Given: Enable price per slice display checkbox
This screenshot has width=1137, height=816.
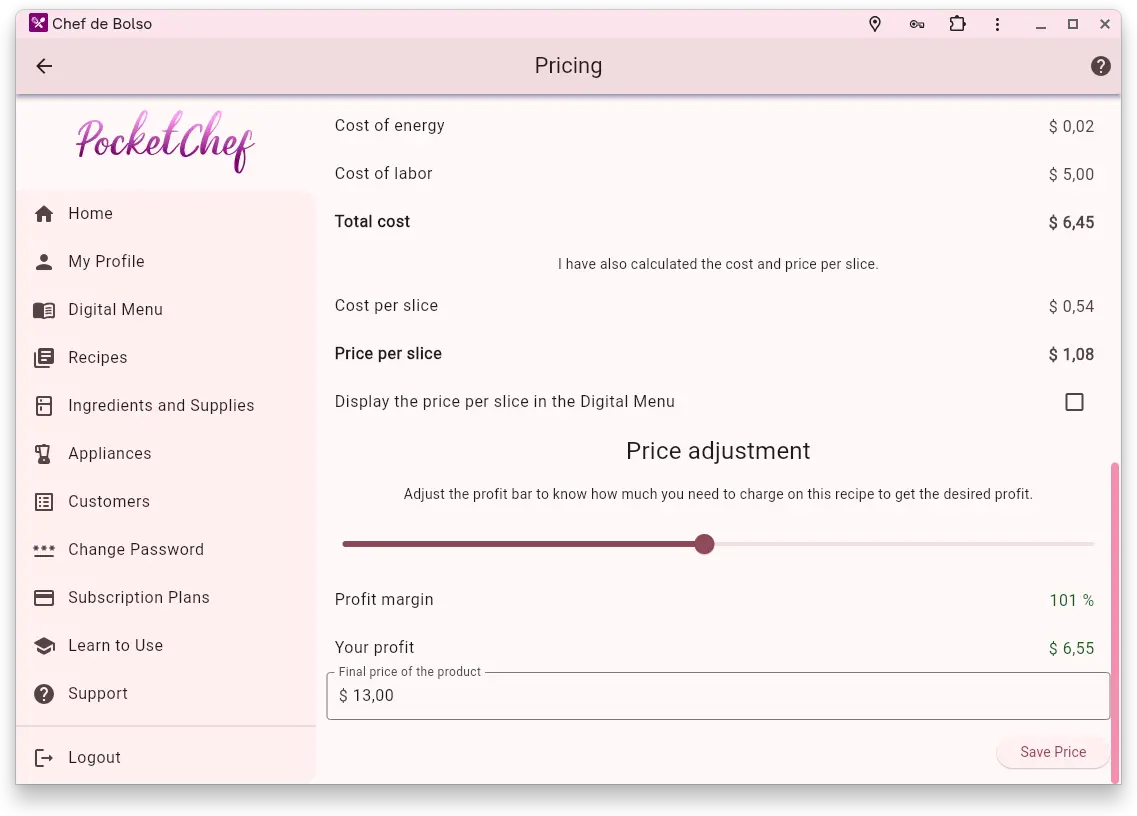Looking at the screenshot, I should pos(1074,402).
